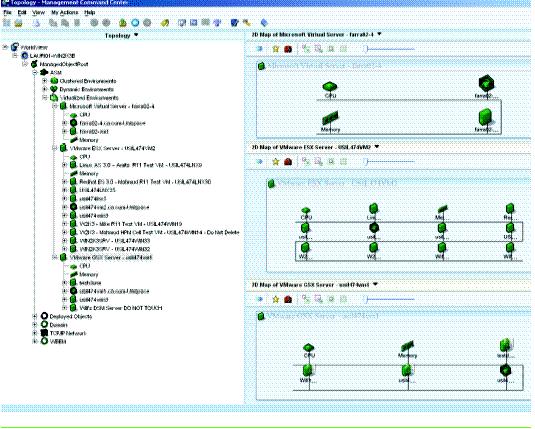Click the wrench icon in main toolbar

click(247, 23)
